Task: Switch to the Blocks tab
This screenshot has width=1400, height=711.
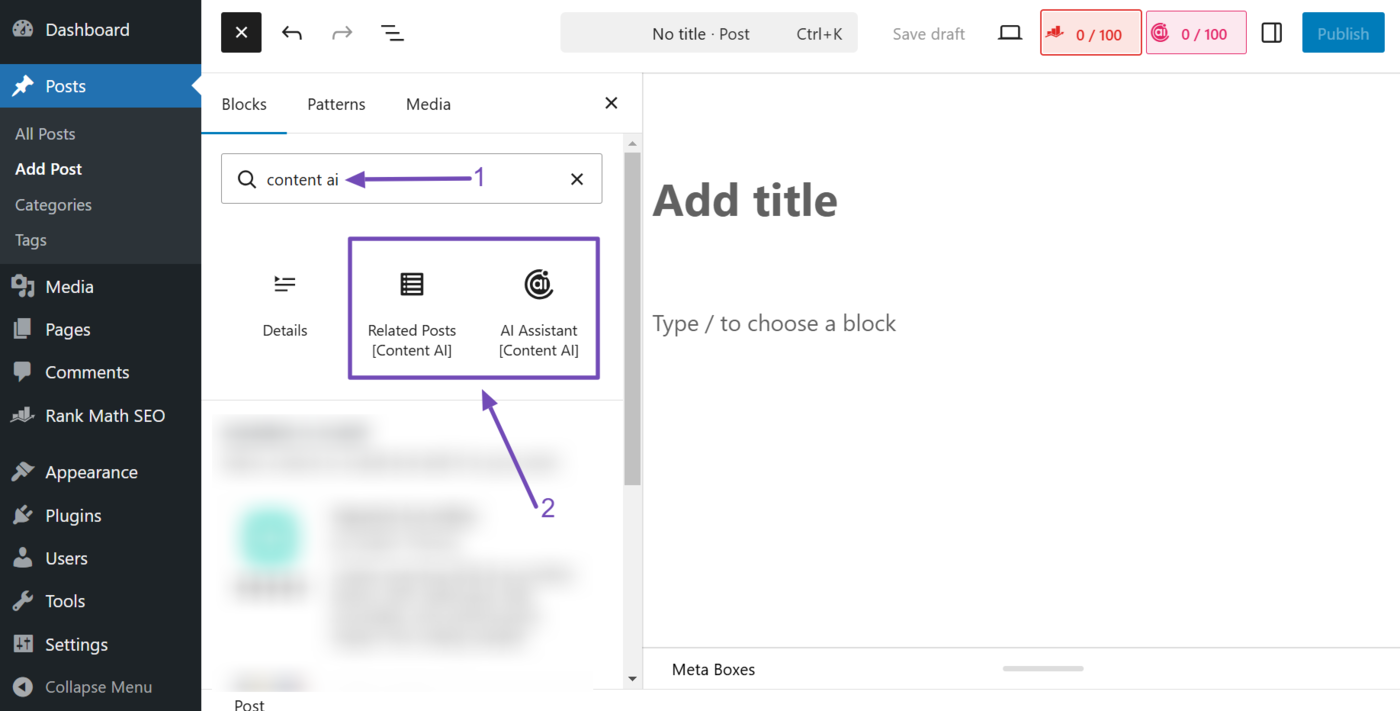Action: [244, 104]
